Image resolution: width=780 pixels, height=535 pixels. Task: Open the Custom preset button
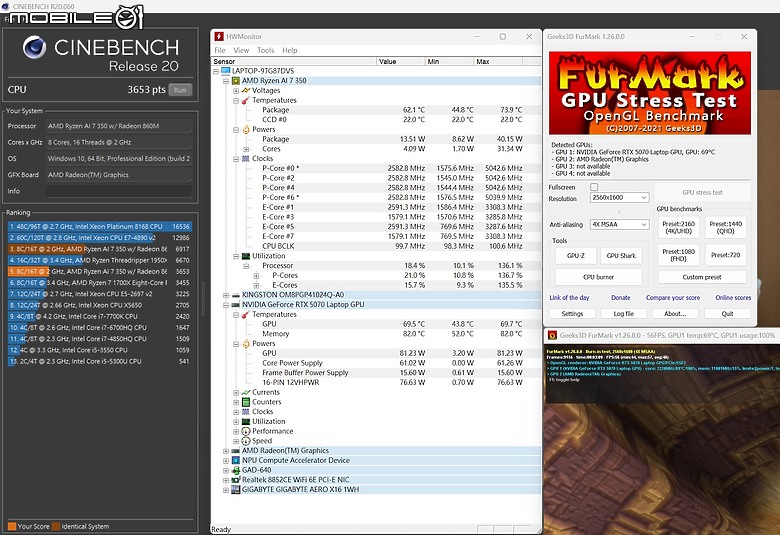pos(702,277)
